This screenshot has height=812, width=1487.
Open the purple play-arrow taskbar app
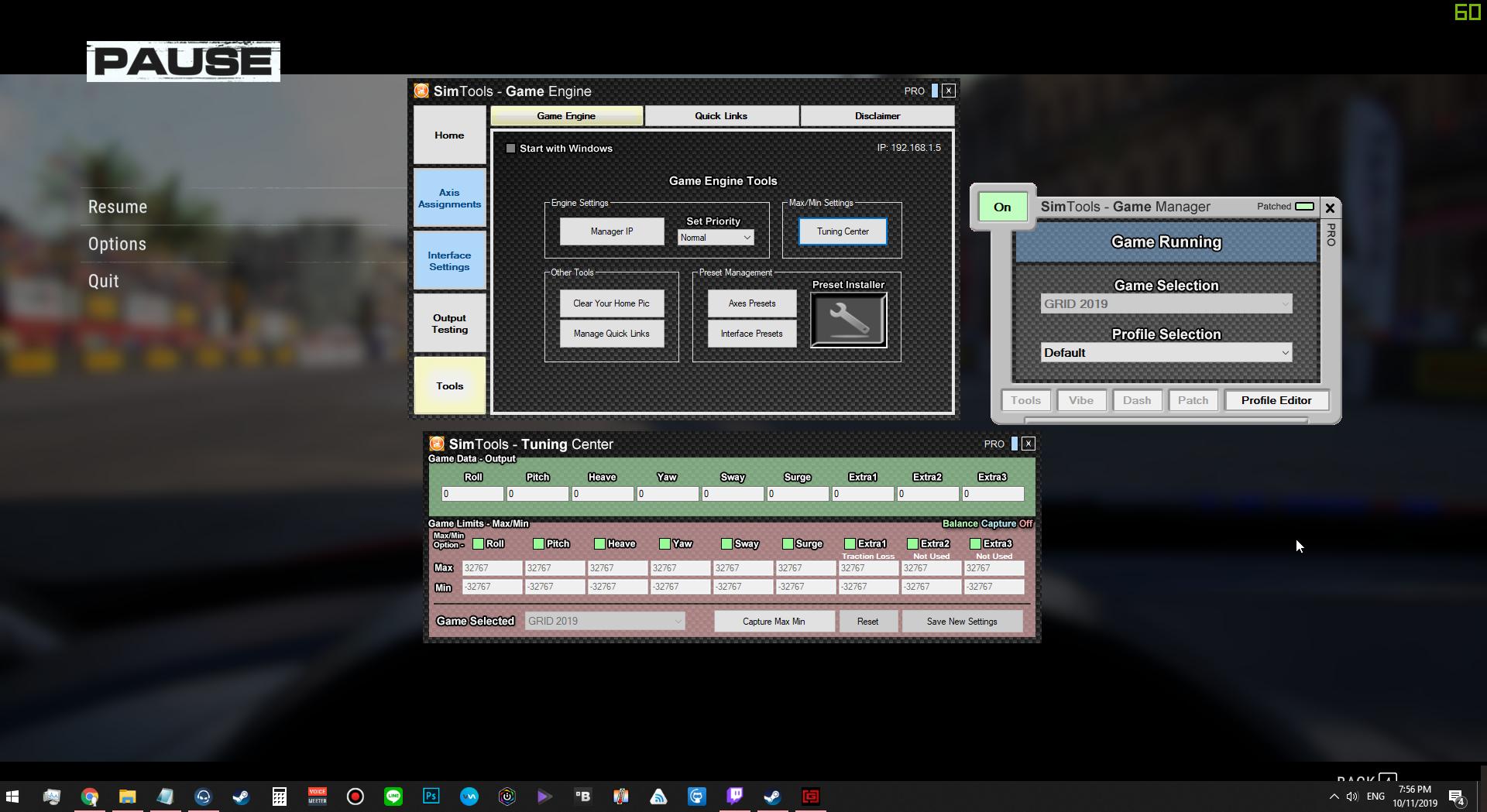[545, 796]
